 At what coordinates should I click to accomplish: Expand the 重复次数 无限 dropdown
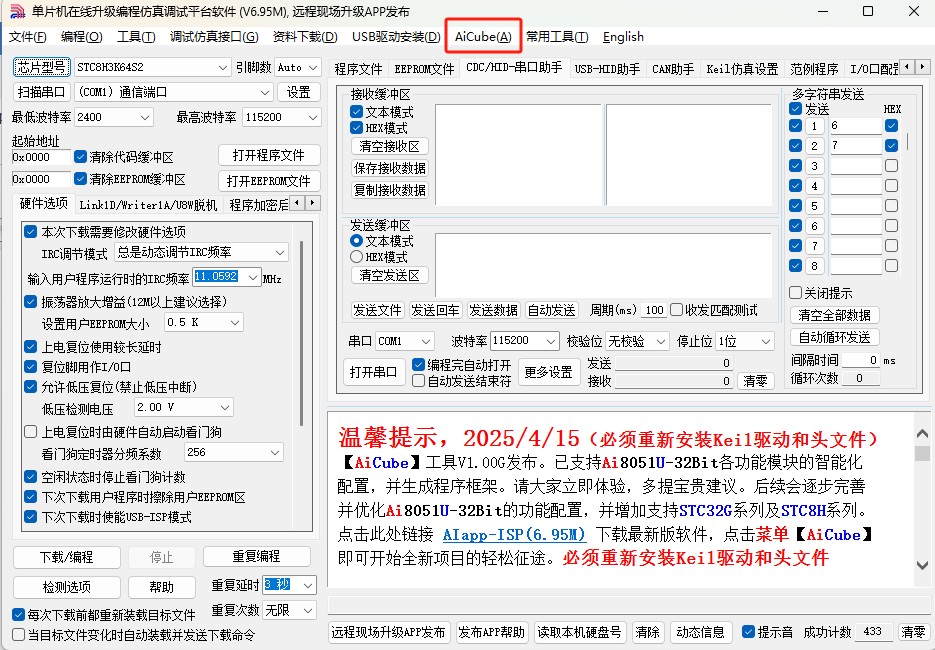308,610
